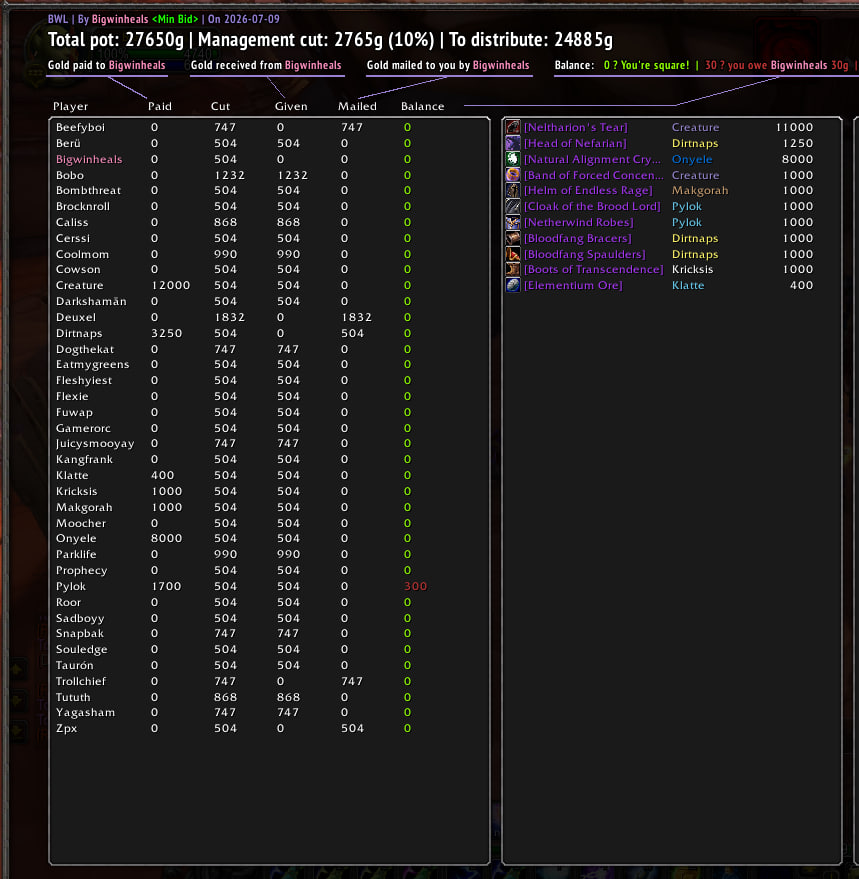Click the Cut column header

tap(220, 107)
